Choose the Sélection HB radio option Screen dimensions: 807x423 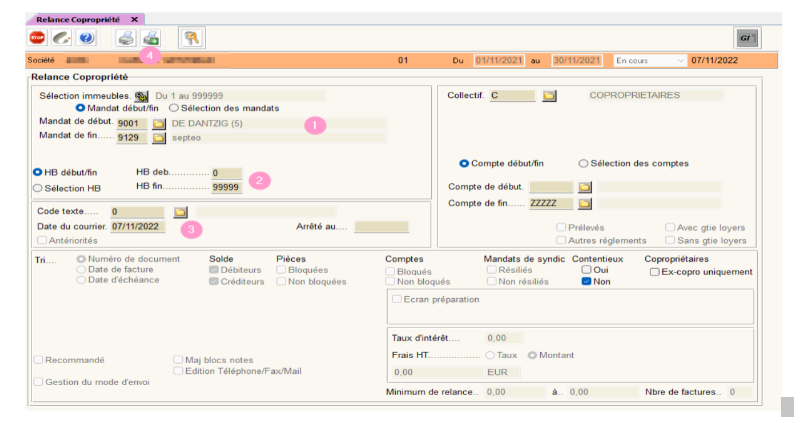(x=38, y=187)
